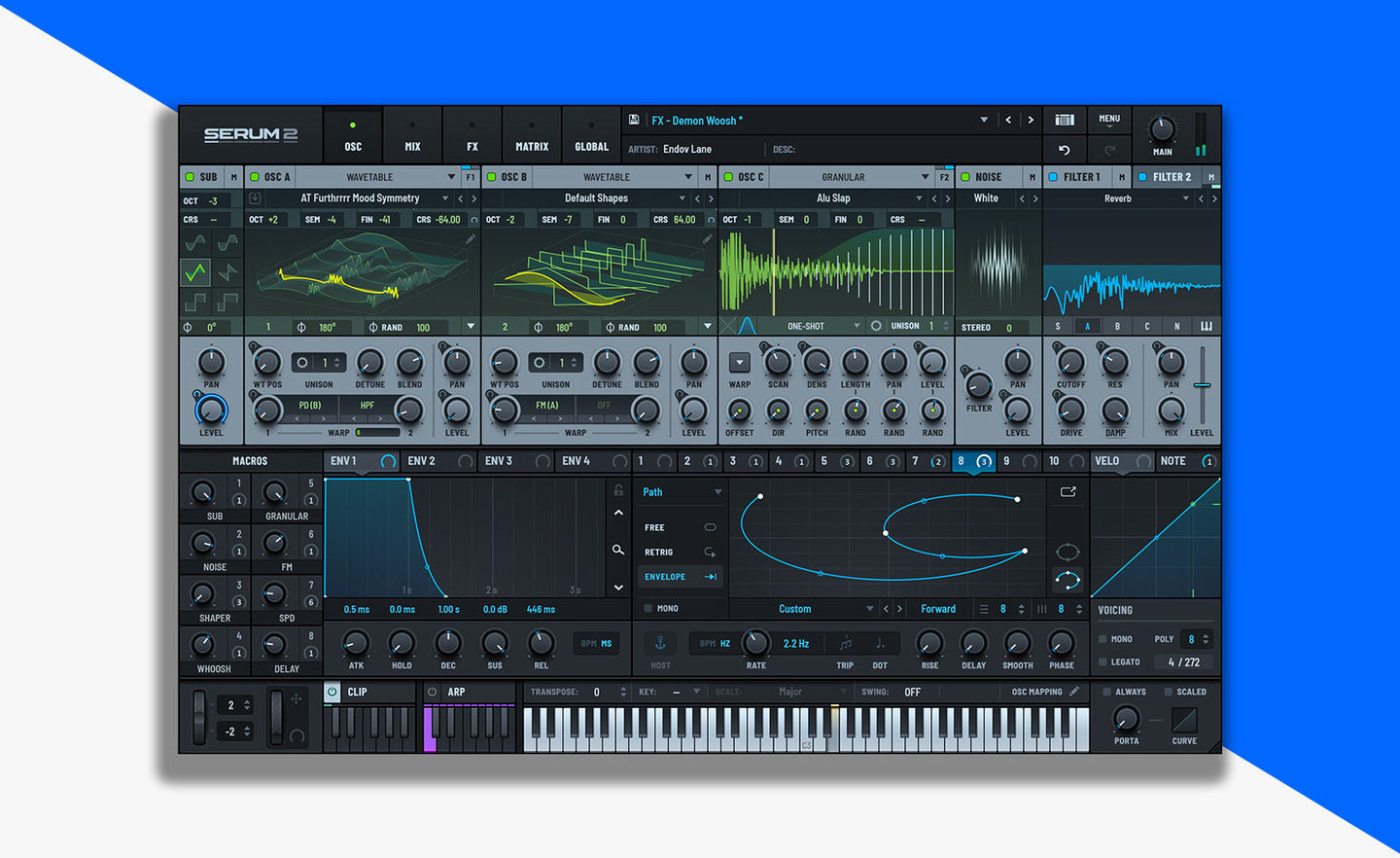Select the ENV 2 tab
This screenshot has width=1400, height=858.
click(439, 461)
